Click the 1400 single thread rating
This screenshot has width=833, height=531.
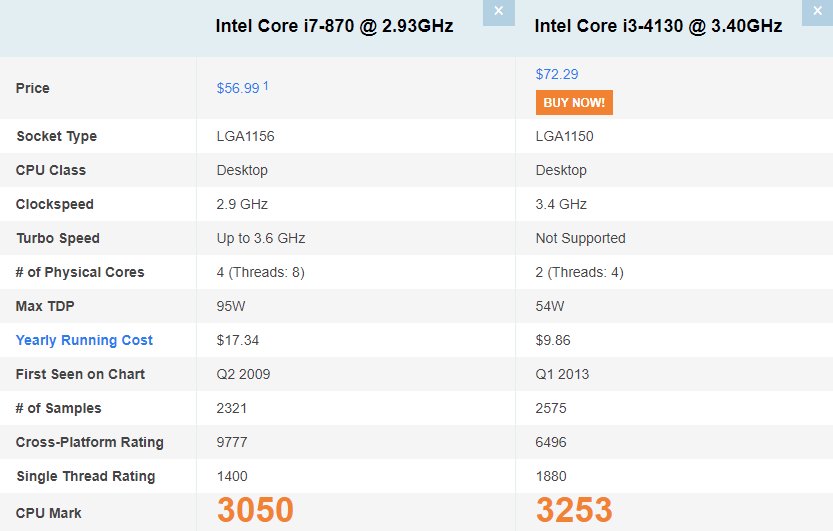click(232, 476)
